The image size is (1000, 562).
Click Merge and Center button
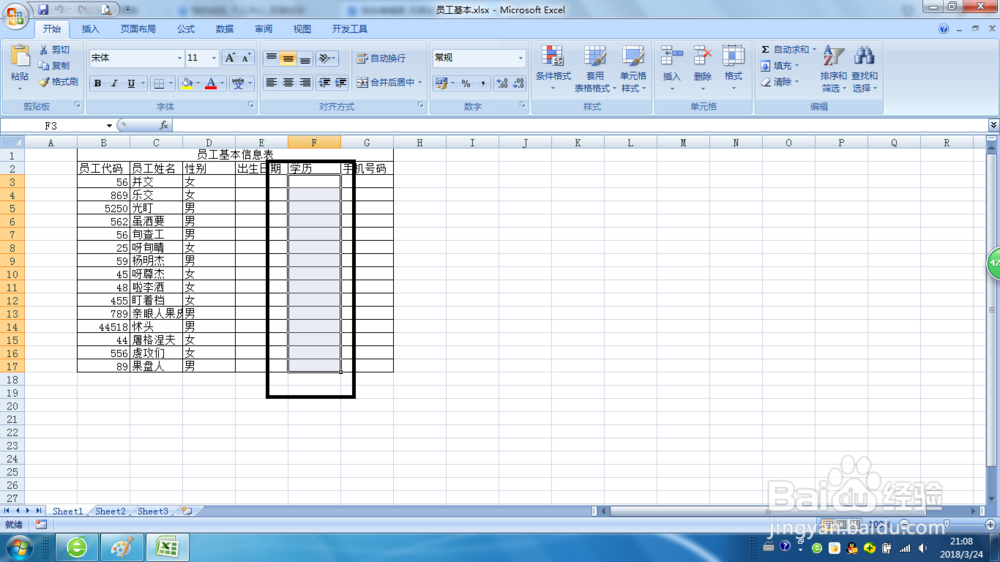tap(385, 82)
